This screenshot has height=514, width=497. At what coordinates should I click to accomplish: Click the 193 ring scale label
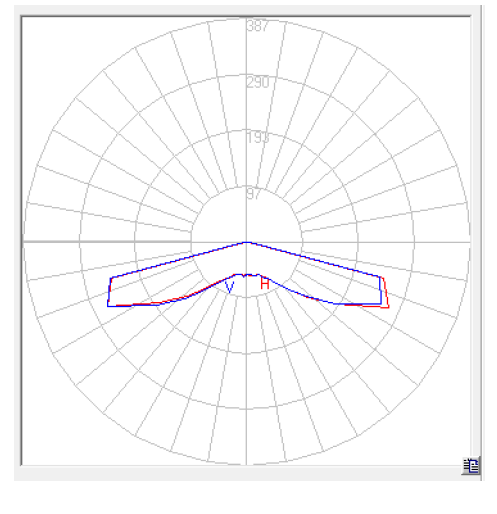coord(257,138)
